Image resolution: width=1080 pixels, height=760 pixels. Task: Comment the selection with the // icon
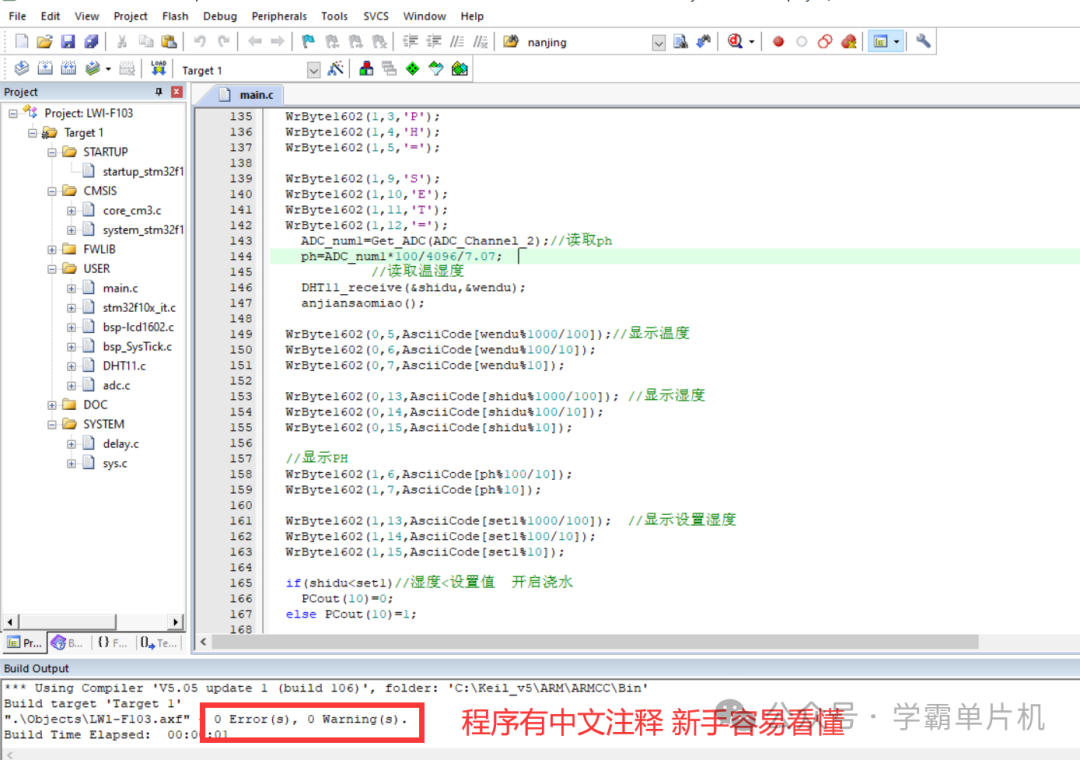pyautogui.click(x=457, y=41)
